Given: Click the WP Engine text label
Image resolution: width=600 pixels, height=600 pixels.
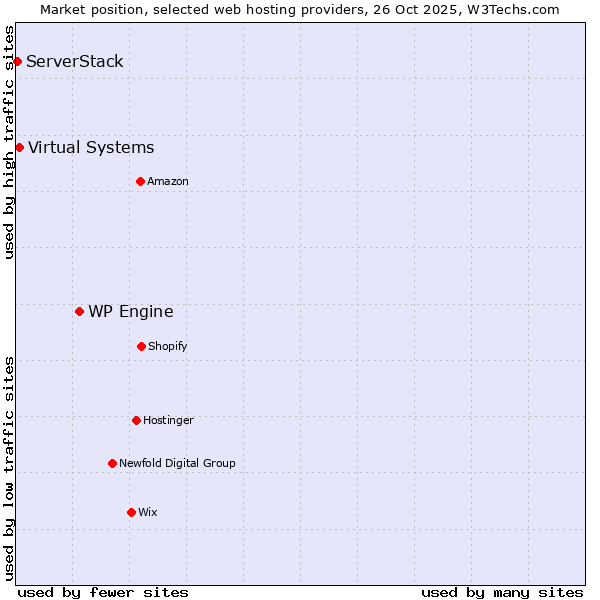Looking at the screenshot, I should (130, 311).
